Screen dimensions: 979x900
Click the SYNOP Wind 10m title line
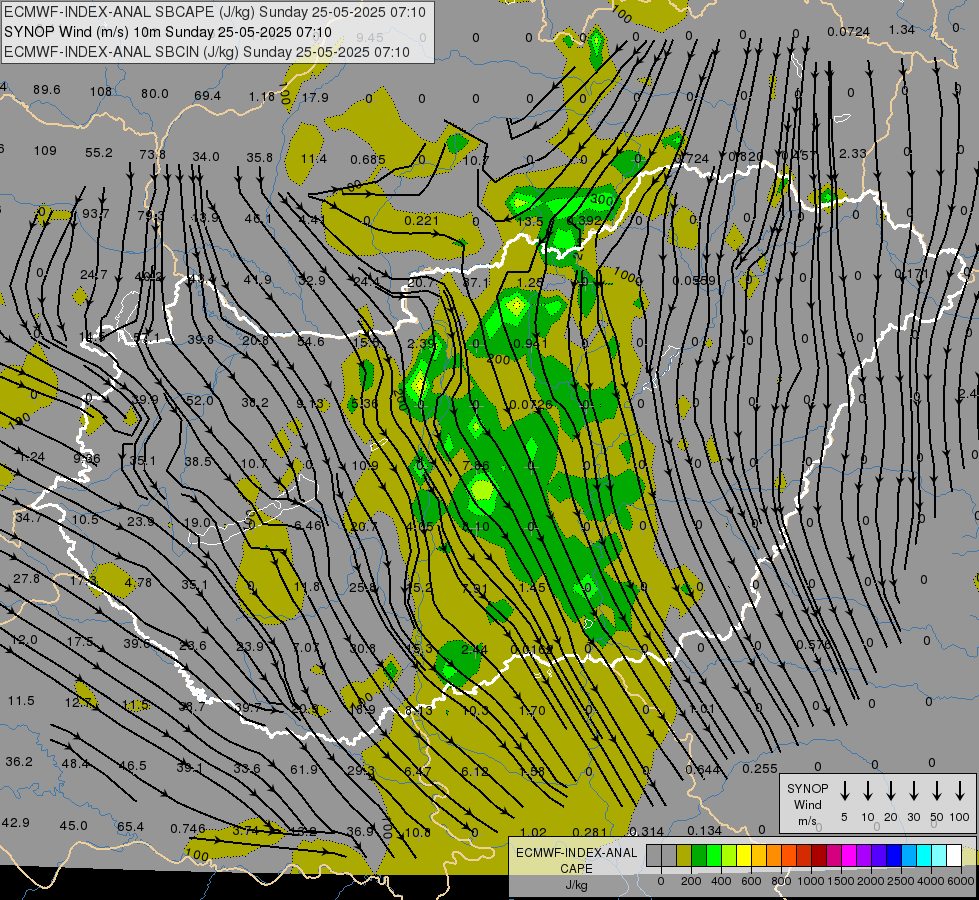point(168,32)
